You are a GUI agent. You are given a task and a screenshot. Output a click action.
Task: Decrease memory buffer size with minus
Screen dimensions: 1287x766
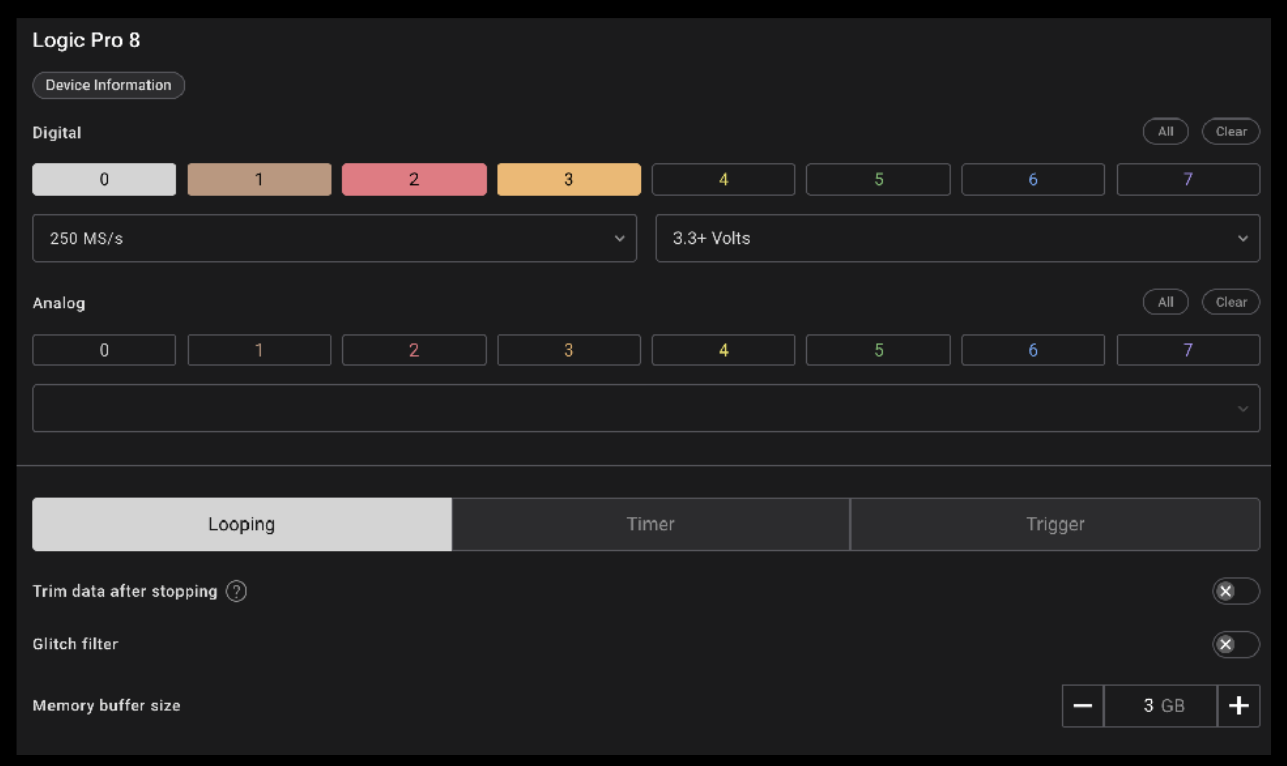1082,706
